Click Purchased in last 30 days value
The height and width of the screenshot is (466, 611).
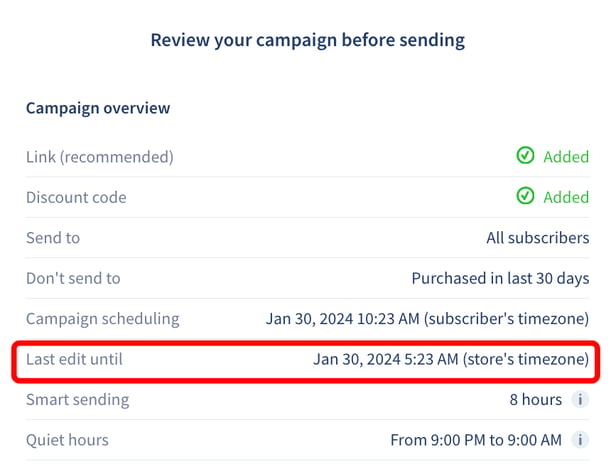[x=500, y=279]
